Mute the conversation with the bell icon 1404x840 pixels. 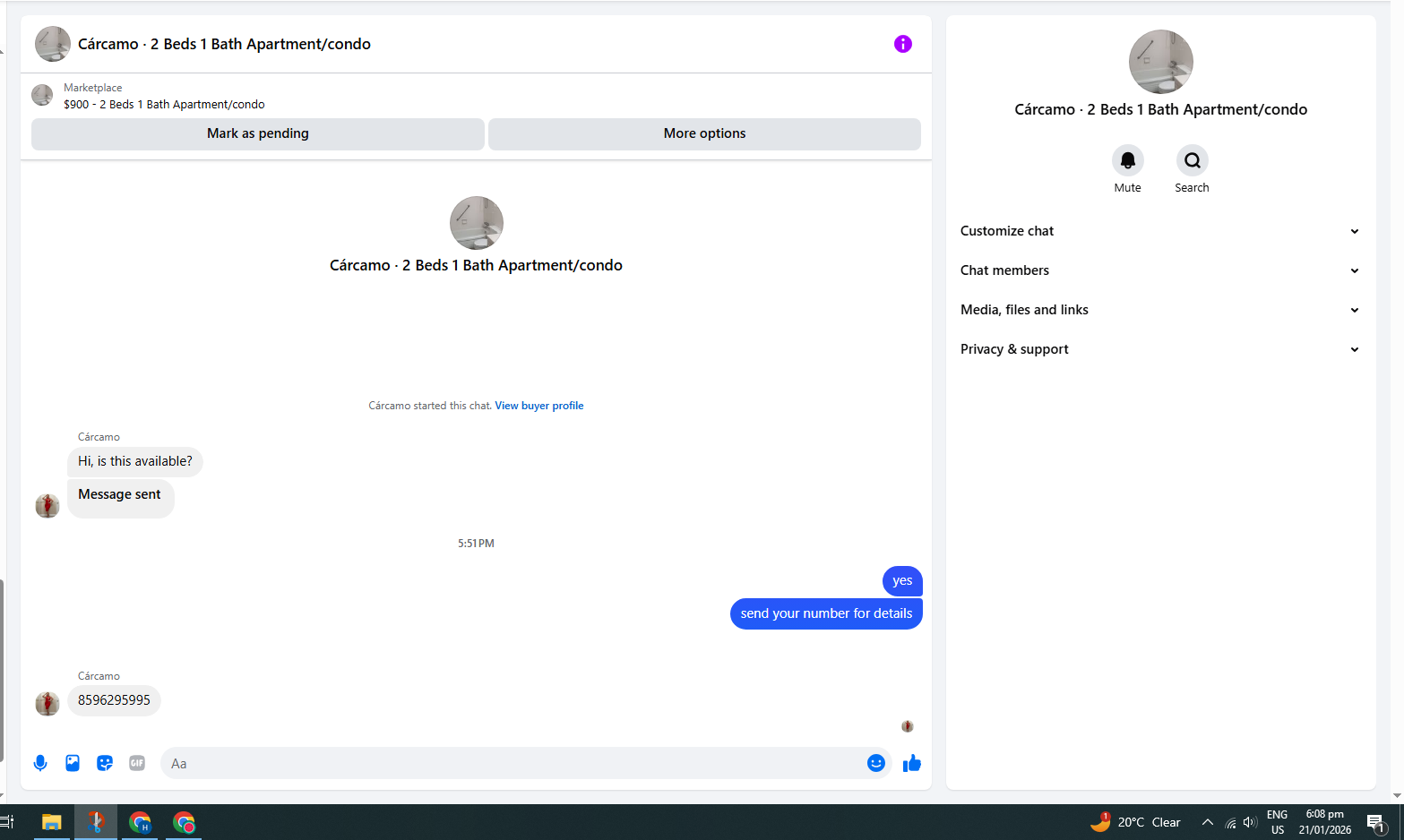pyautogui.click(x=1127, y=160)
